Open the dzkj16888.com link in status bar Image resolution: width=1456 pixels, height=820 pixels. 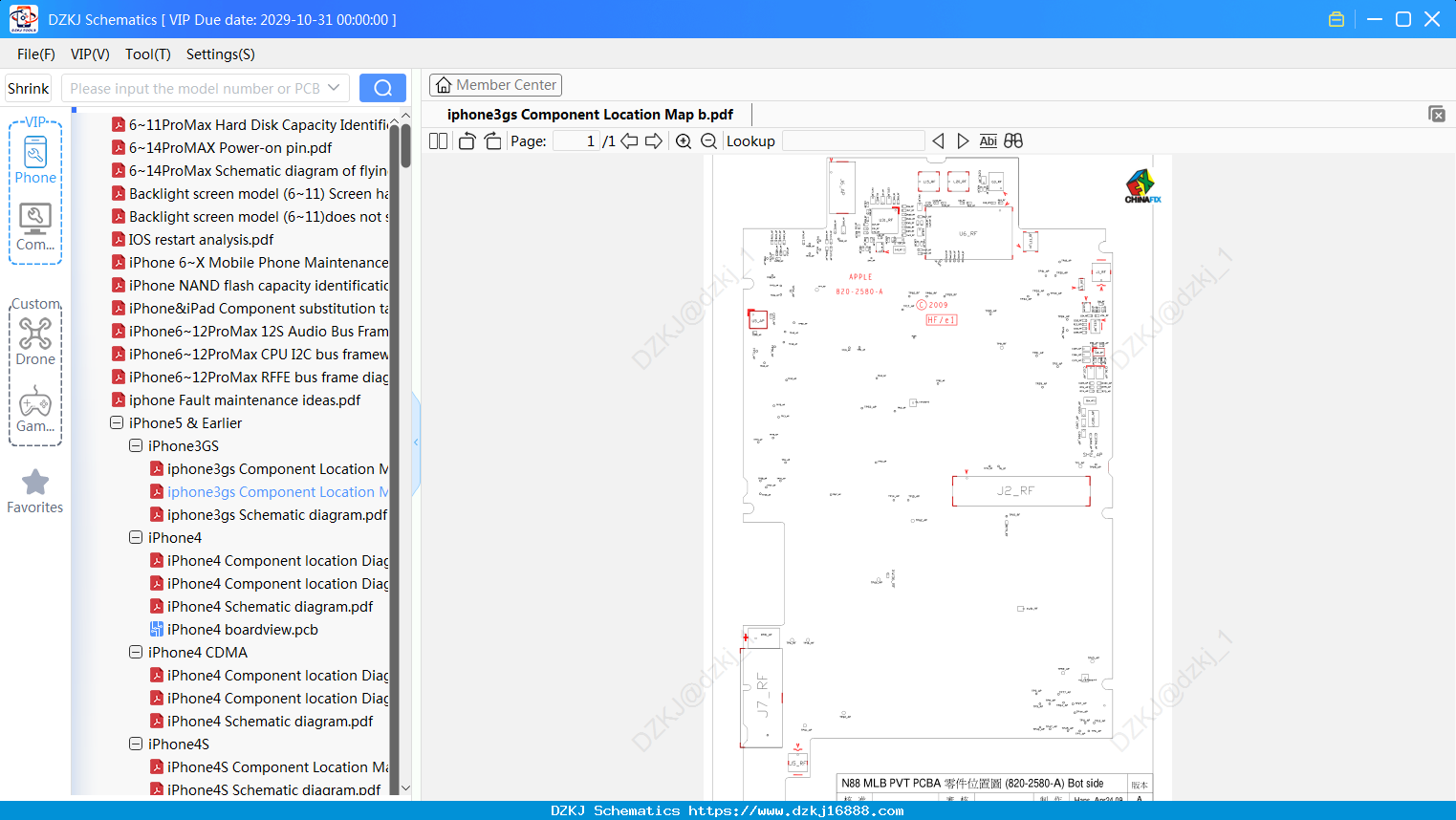coord(796,811)
